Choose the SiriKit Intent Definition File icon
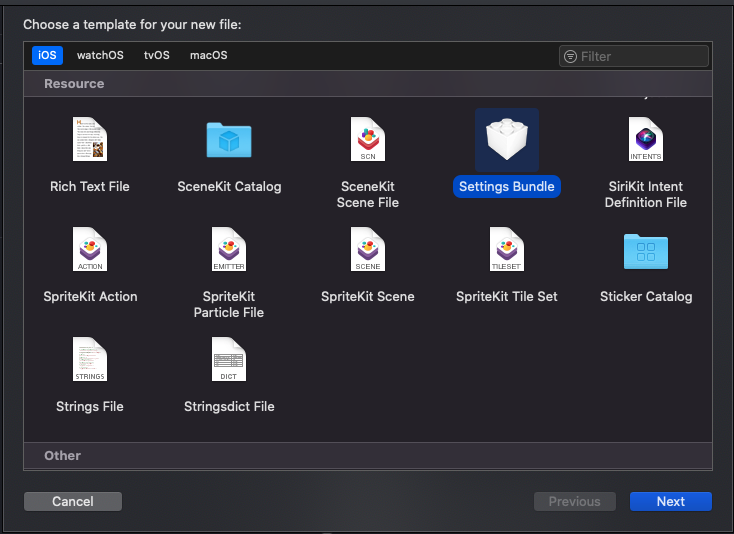The width and height of the screenshot is (734, 534). (646, 139)
